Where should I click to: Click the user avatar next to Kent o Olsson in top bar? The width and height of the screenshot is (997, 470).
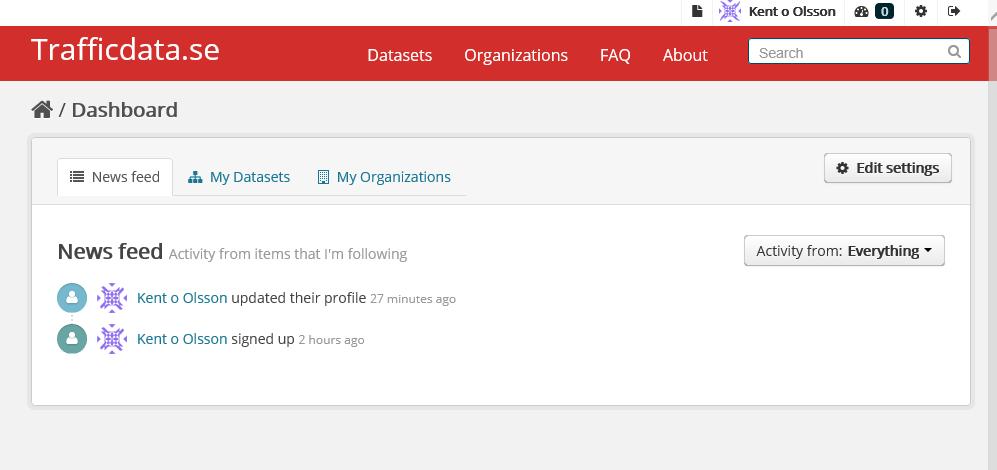pos(730,11)
